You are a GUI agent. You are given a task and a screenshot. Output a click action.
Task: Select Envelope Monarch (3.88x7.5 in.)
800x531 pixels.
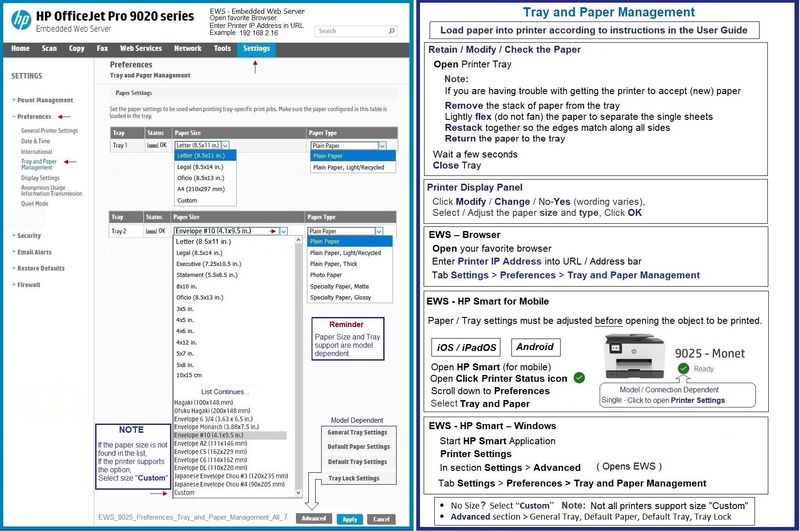pyautogui.click(x=216, y=427)
